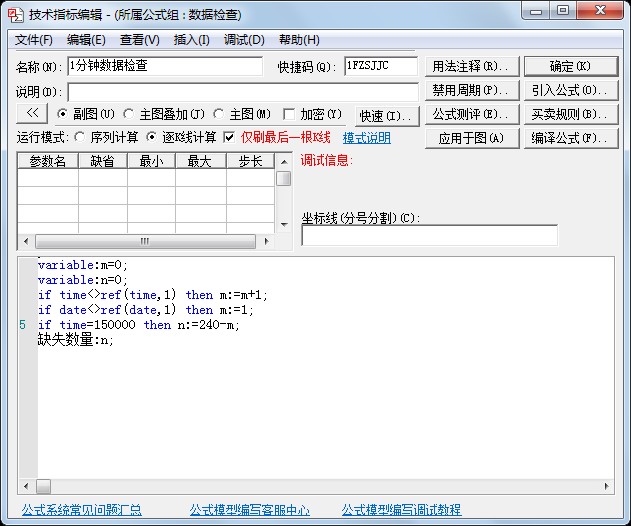The image size is (631, 526).
Task: Toggle the 仅刷最后一根K线 checkbox
Action: pyautogui.click(x=229, y=137)
